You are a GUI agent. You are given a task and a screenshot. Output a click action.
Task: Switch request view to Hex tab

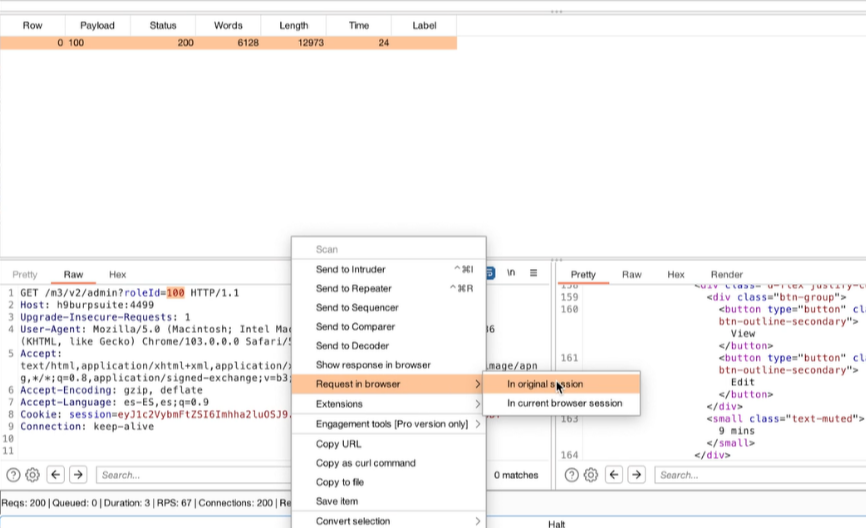coord(117,274)
